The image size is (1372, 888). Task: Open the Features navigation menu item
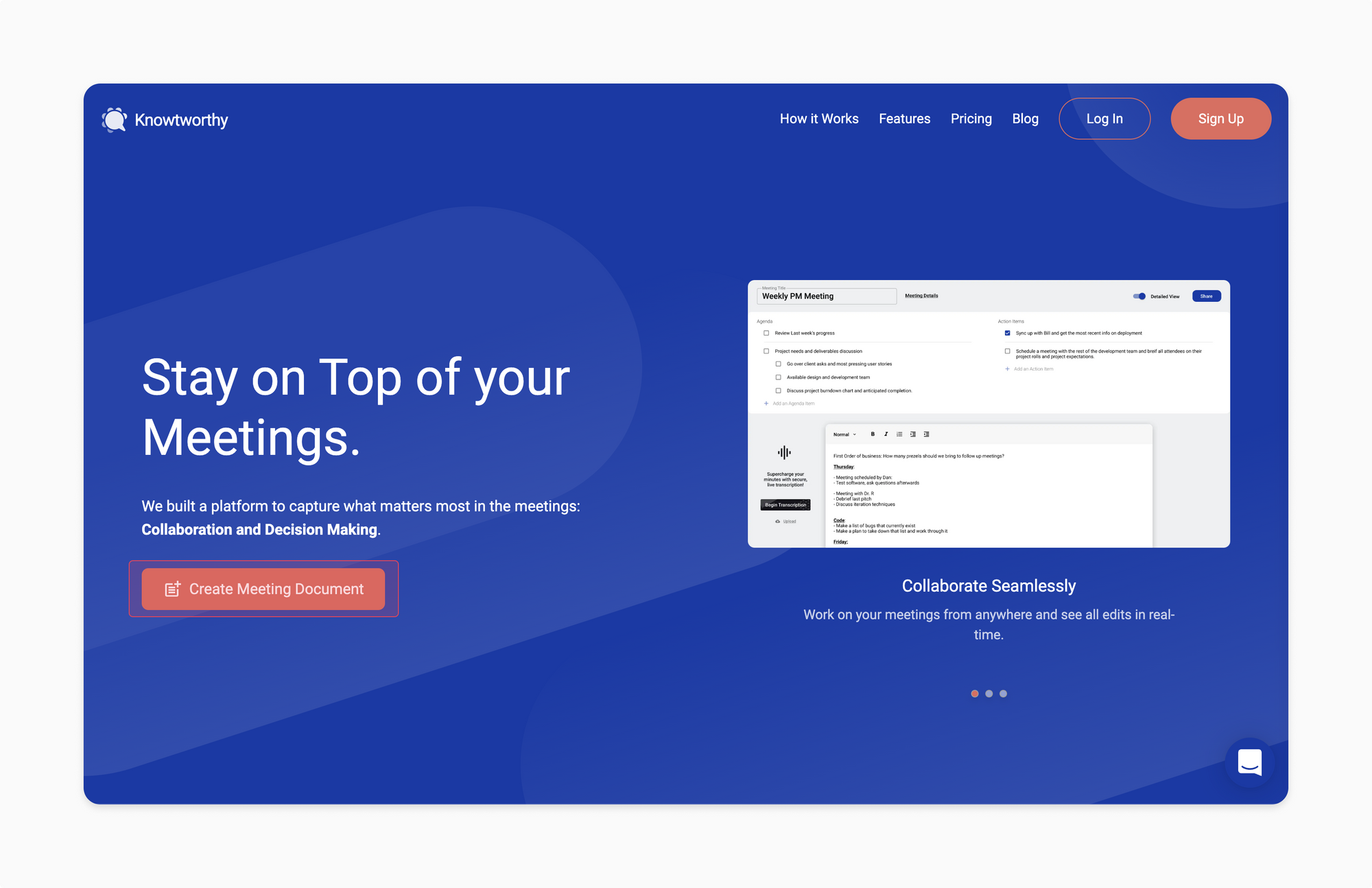pyautogui.click(x=904, y=119)
